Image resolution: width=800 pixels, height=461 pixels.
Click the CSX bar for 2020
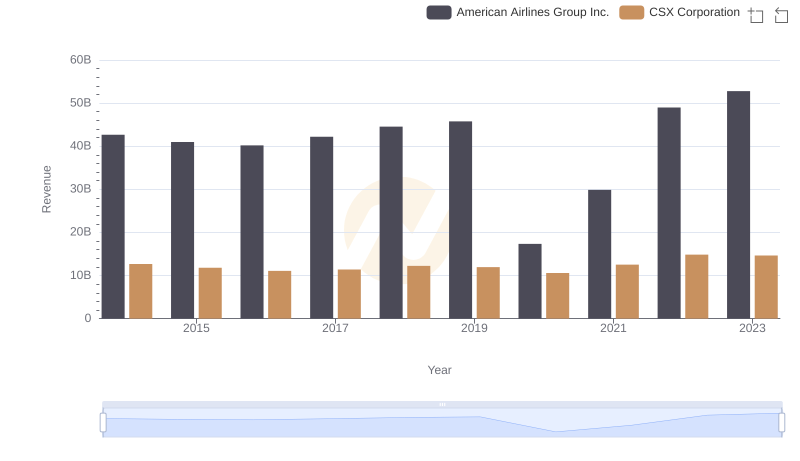558,296
